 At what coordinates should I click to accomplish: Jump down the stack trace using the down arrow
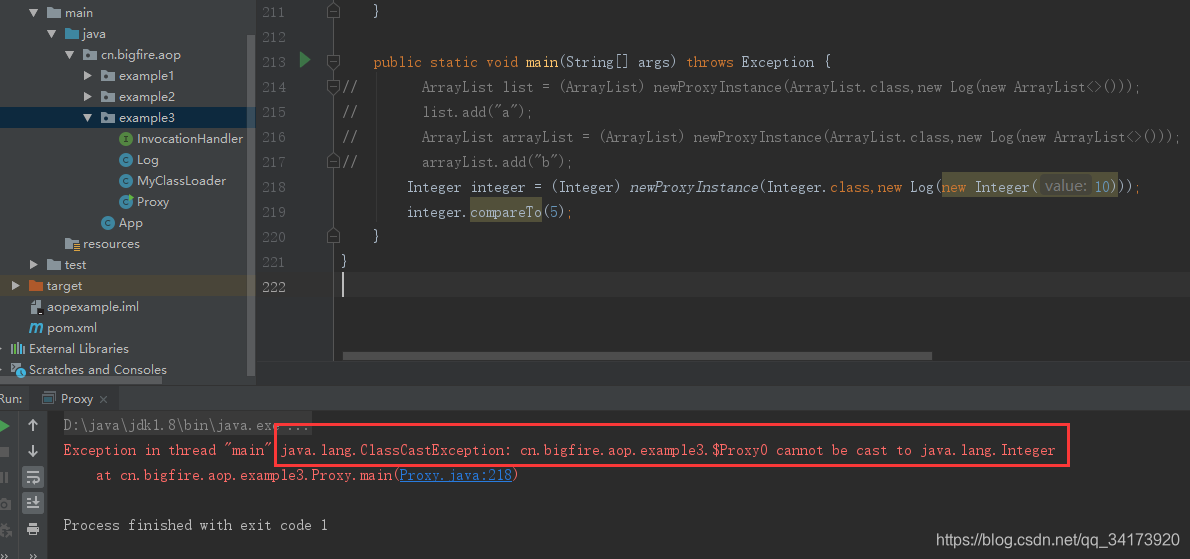pyautogui.click(x=33, y=451)
